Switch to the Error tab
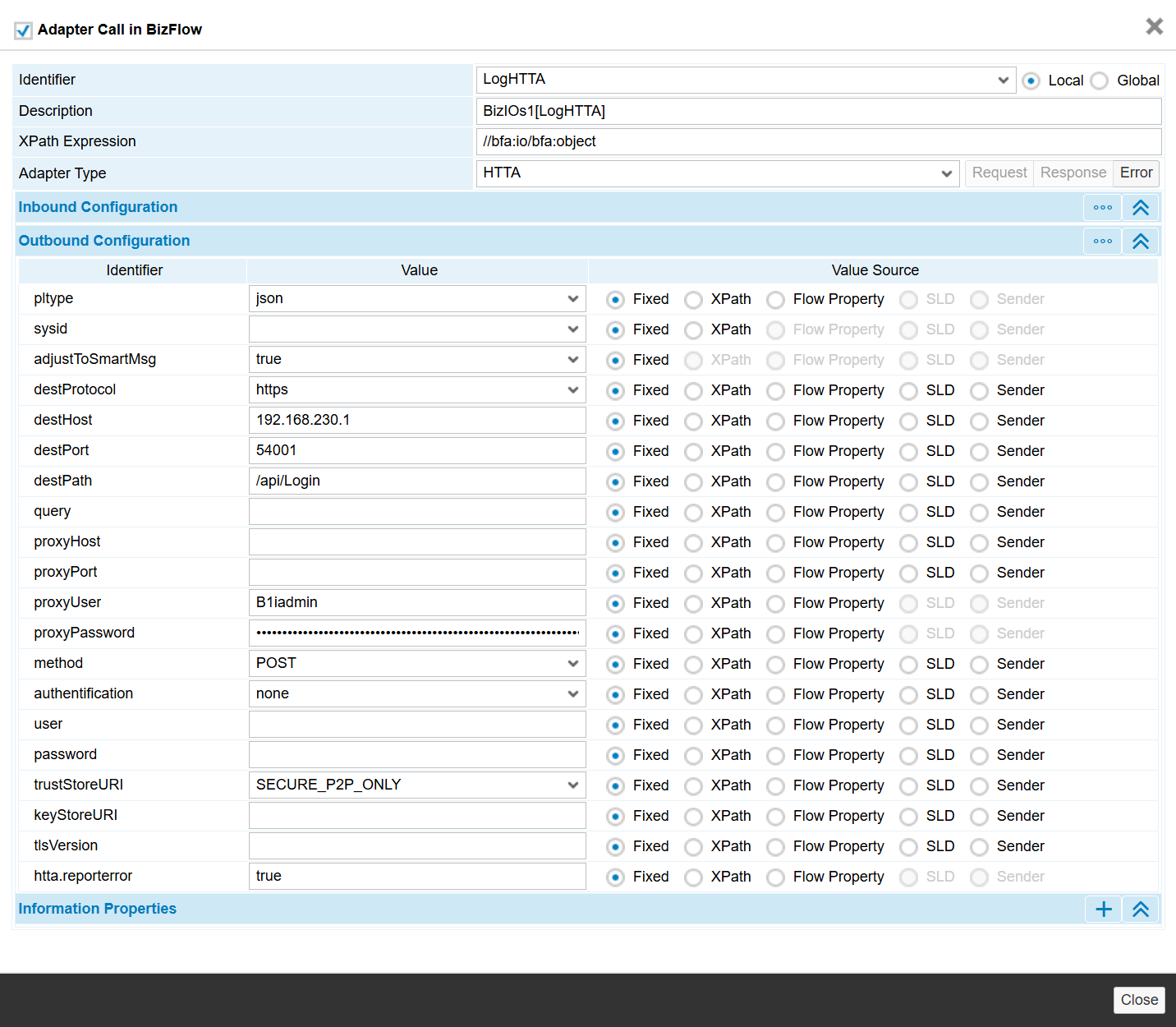This screenshot has width=1176, height=1027. (1136, 173)
